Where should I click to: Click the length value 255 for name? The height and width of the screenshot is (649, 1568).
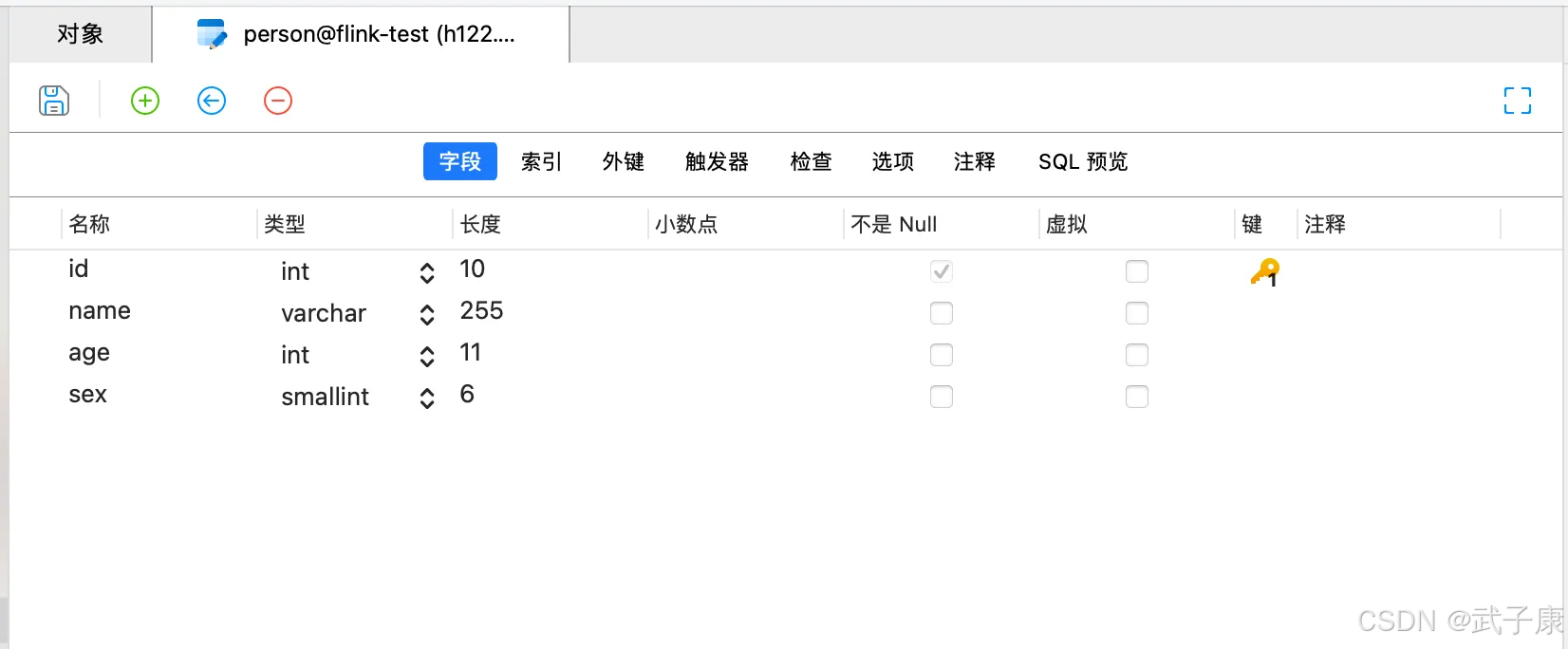coord(481,311)
